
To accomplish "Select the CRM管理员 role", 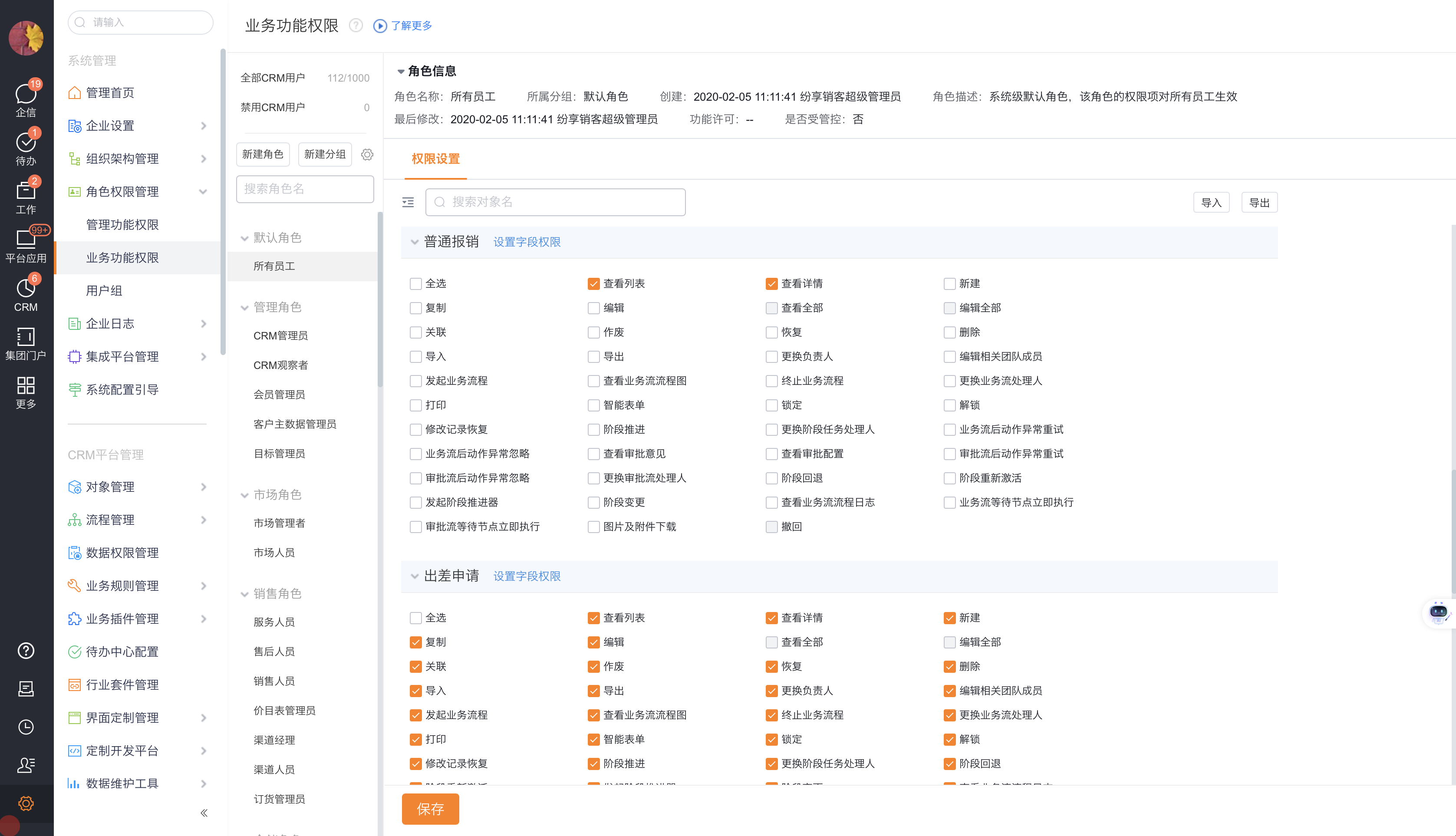I will (281, 336).
